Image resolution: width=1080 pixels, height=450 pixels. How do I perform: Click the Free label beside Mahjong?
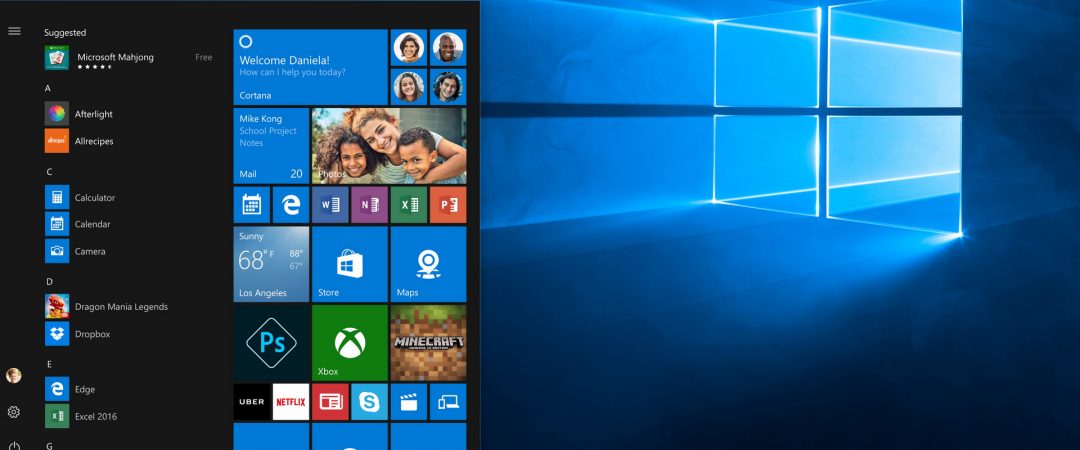[x=204, y=57]
